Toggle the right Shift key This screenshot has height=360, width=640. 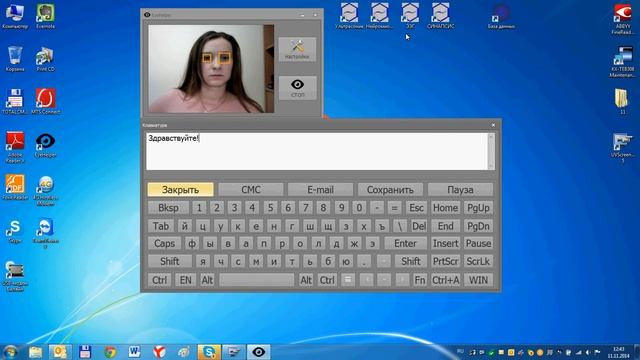tap(411, 261)
